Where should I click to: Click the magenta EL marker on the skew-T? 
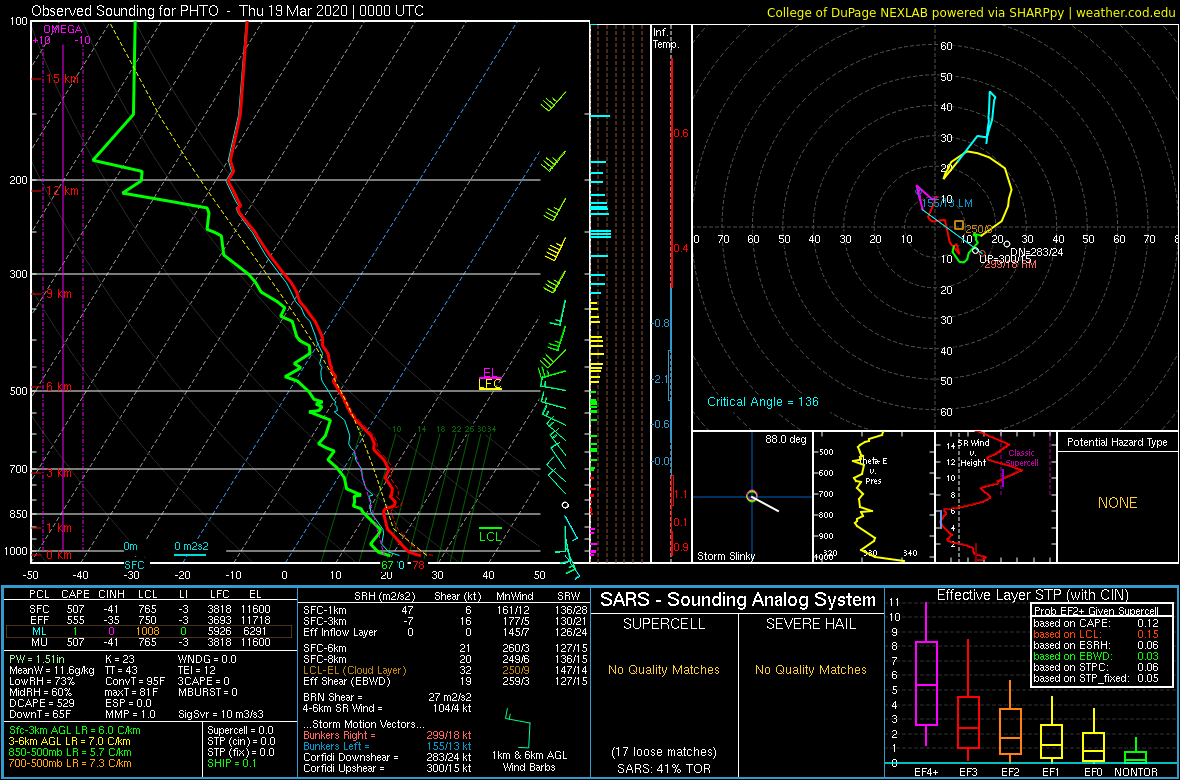[x=491, y=373]
